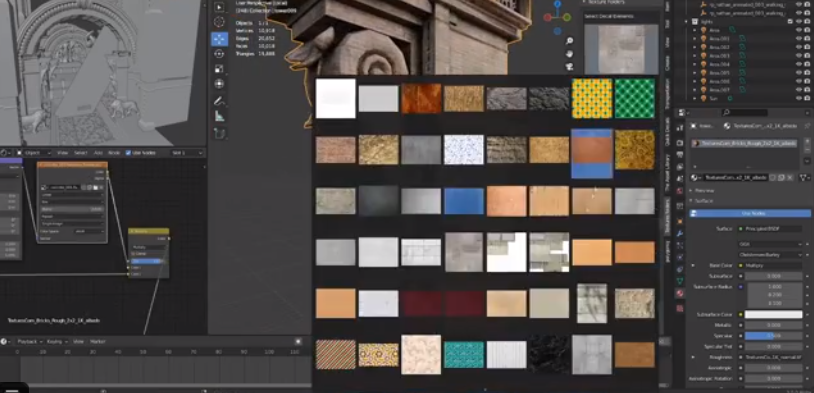Select the Annotate pencil tool
814x393 pixels.
pos(219,101)
